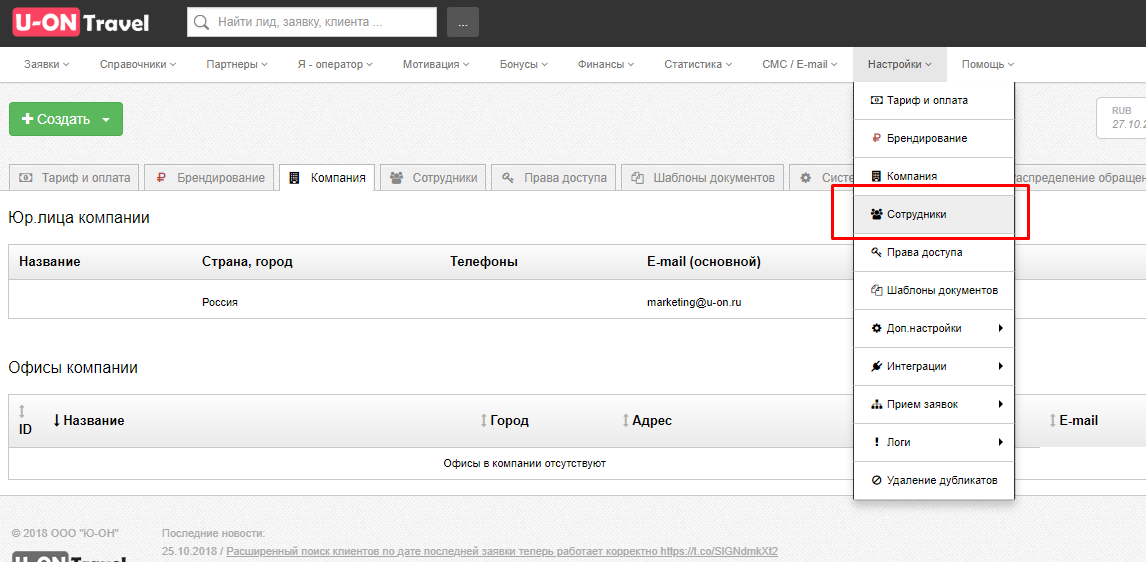Click the ban icon beside Удаление дубликатов

[876, 480]
